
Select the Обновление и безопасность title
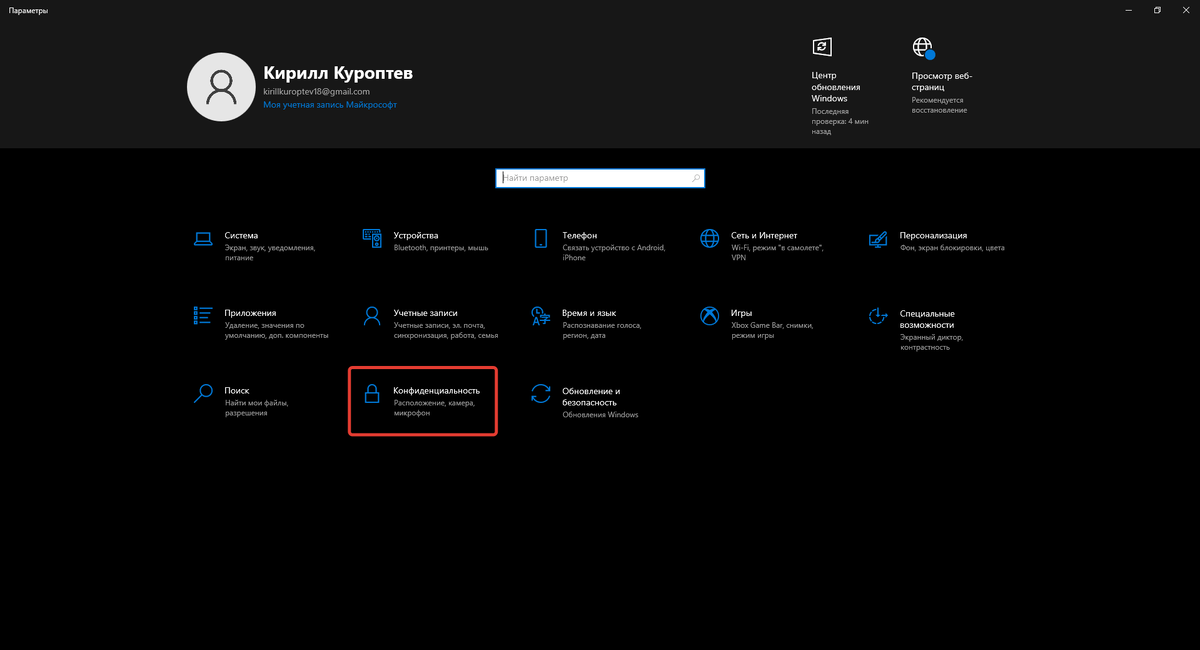[592, 396]
